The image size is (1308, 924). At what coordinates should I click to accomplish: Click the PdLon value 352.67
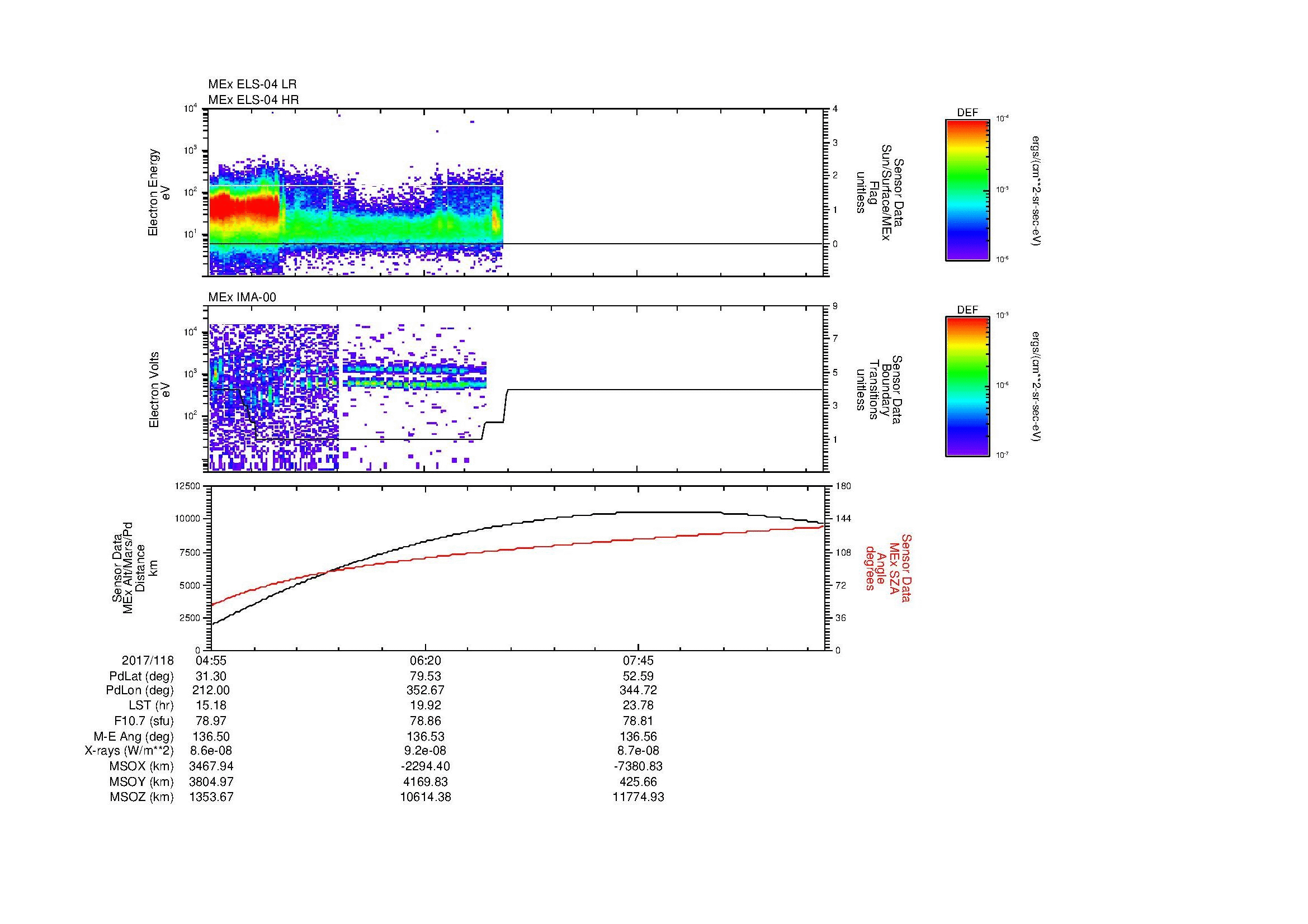click(425, 690)
